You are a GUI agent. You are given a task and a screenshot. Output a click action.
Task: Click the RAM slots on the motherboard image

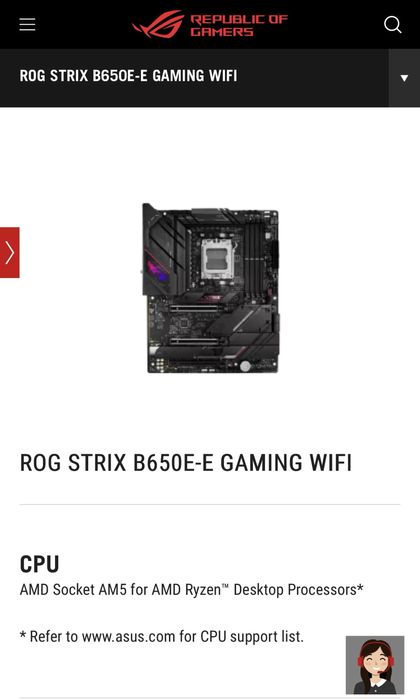256,254
